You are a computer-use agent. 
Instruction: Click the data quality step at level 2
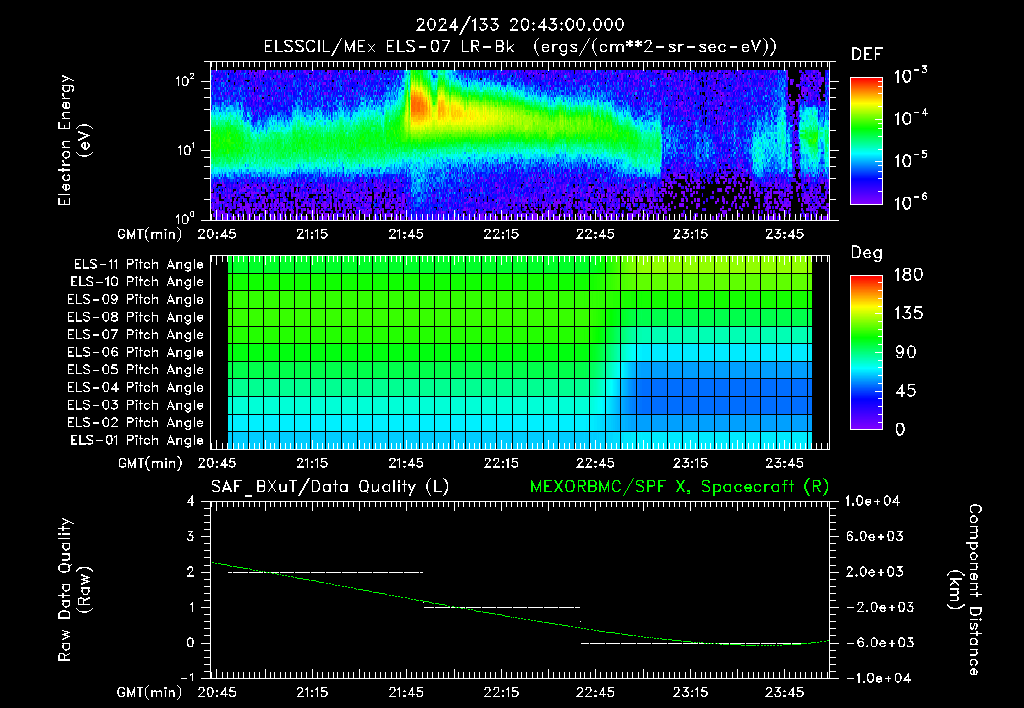tap(325, 573)
